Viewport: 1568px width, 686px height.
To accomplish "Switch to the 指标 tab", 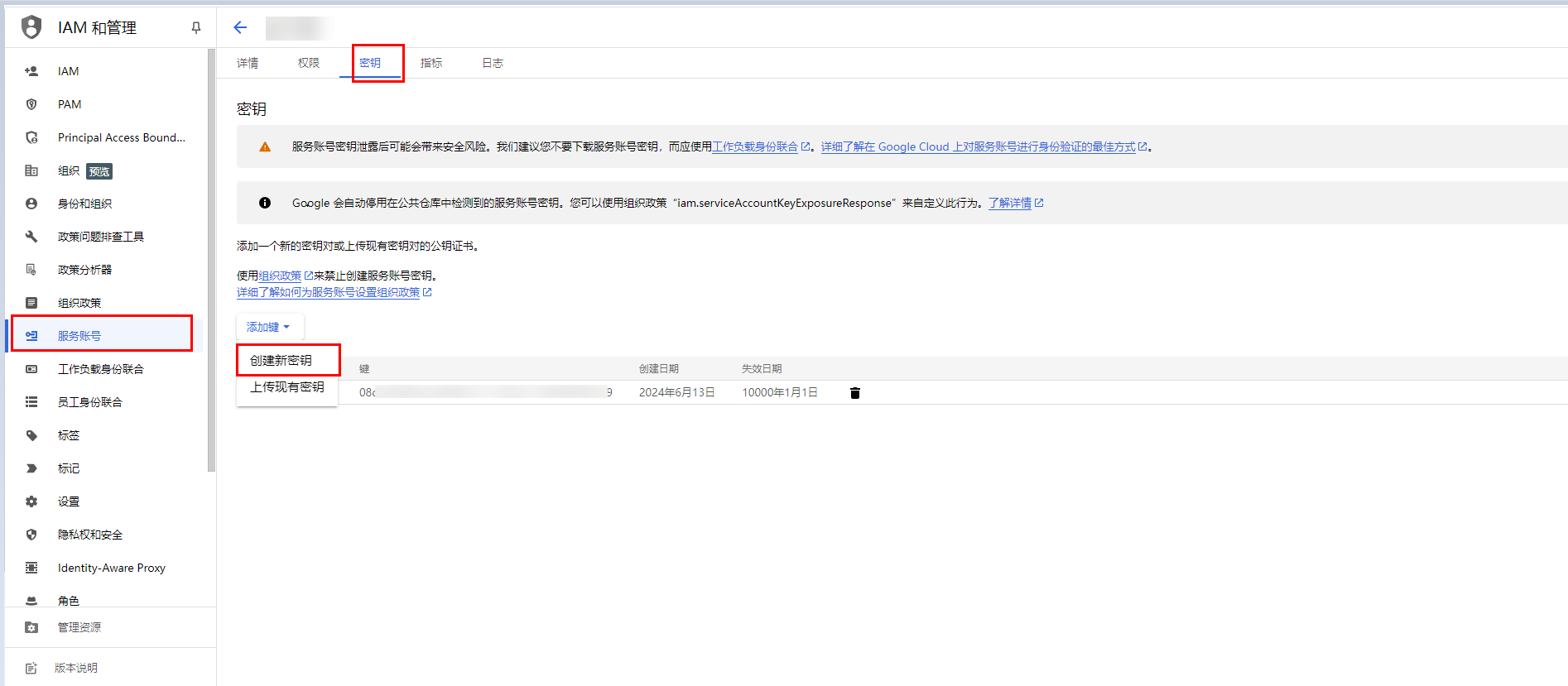I will coord(431,63).
